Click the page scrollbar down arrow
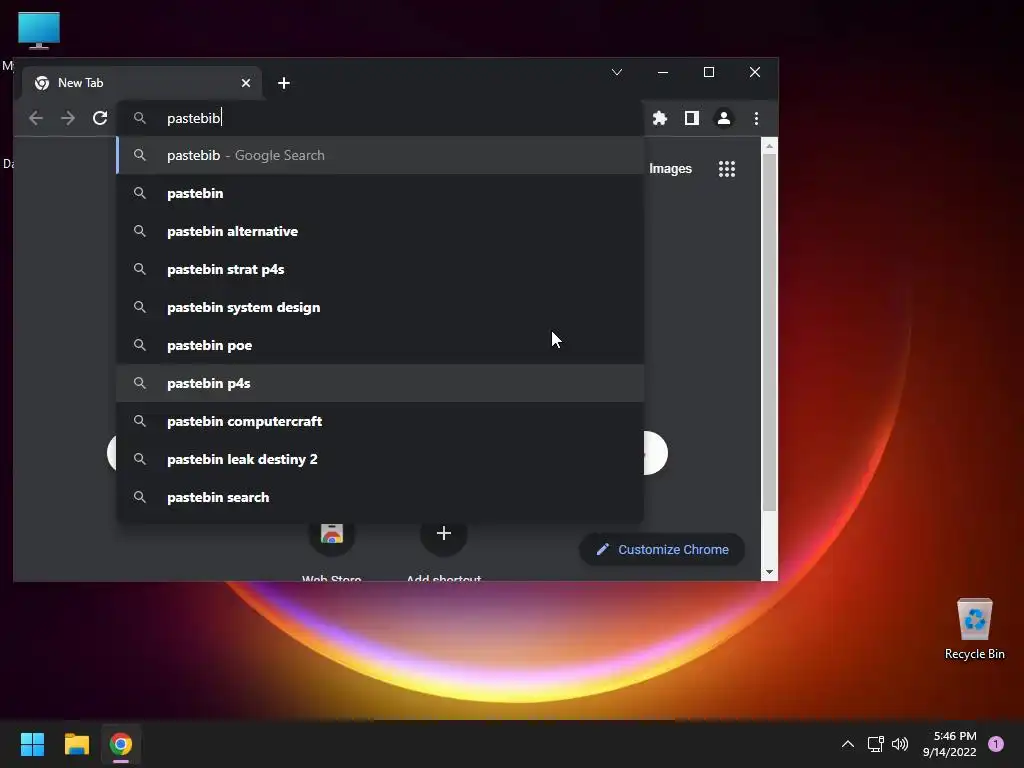The width and height of the screenshot is (1024, 768). pyautogui.click(x=769, y=572)
